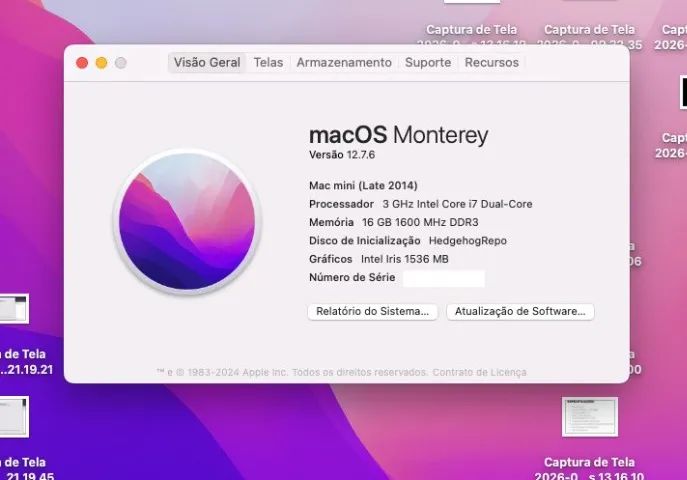Click the HedgehogRepo startup disk name
Viewport: 687px width, 480px height.
pyautogui.click(x=467, y=241)
